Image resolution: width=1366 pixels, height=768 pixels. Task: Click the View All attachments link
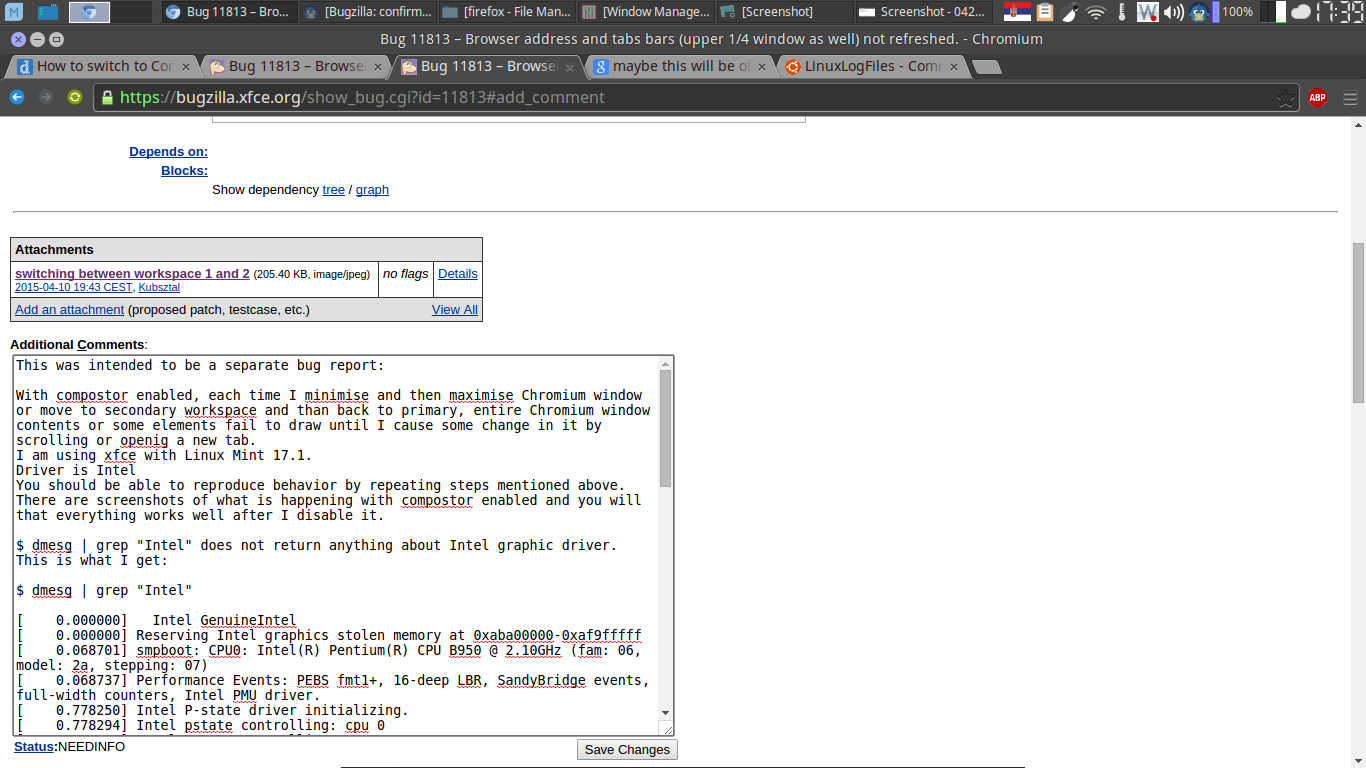click(x=454, y=310)
